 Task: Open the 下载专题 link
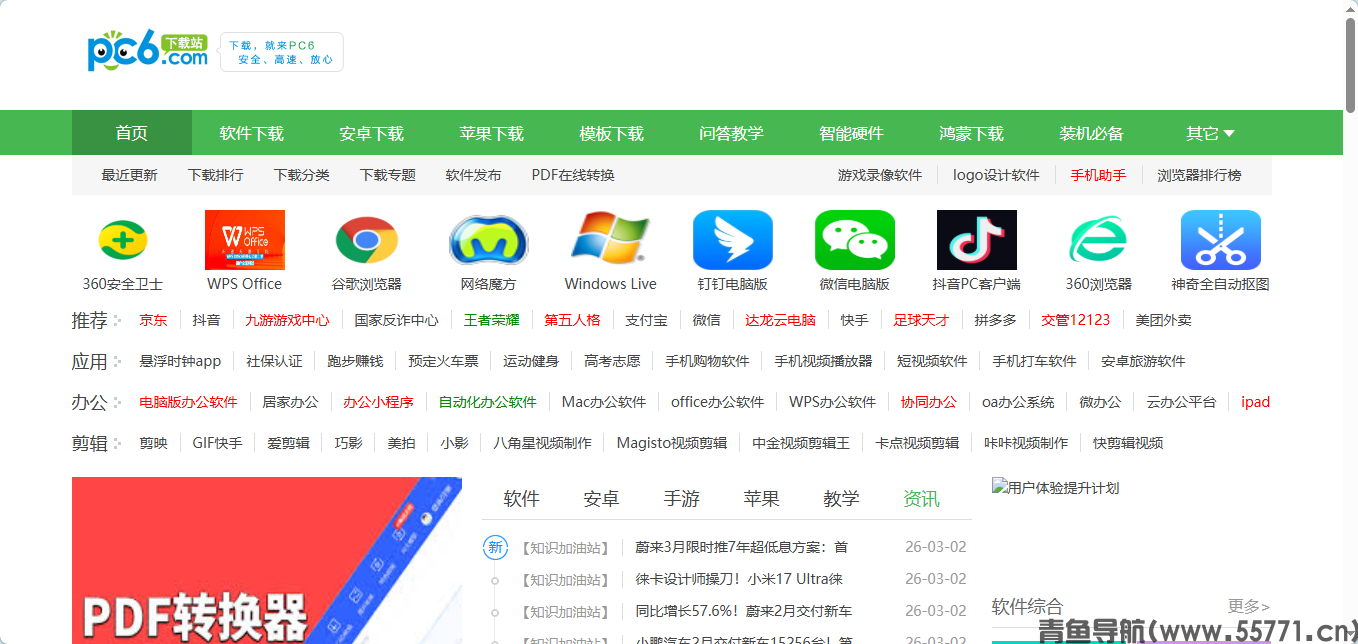tap(388, 175)
